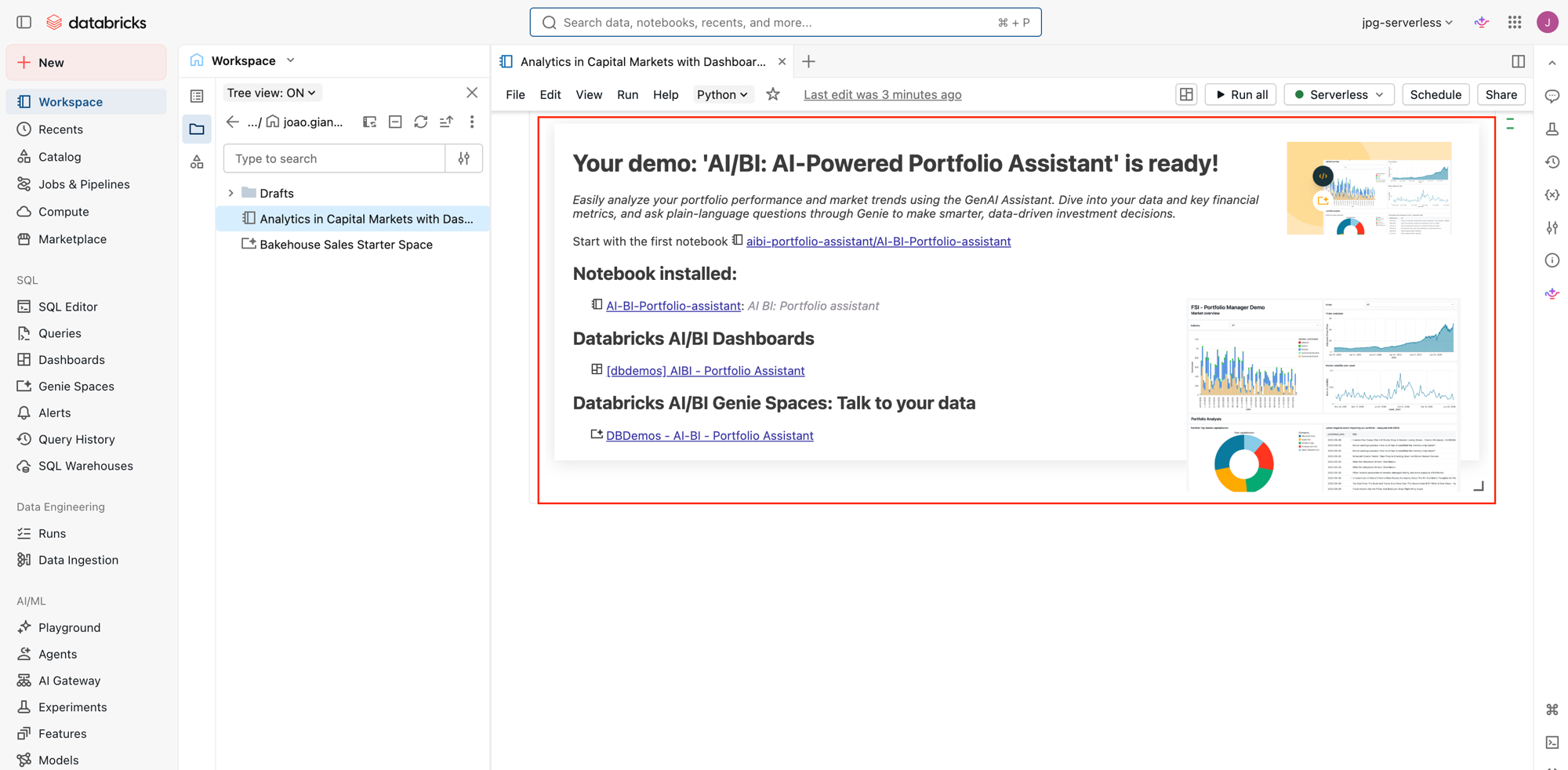Open the user avatar J menu
Screen dimensions: 1568x770
pos(1547,22)
